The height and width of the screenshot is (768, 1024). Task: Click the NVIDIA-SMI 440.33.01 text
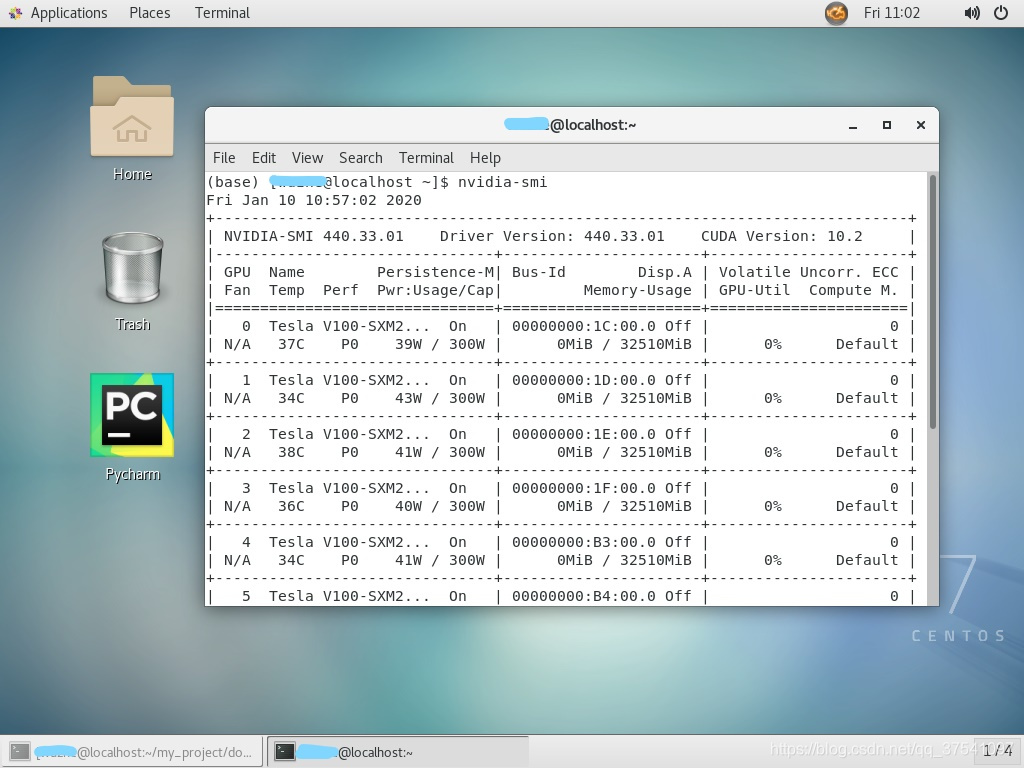pyautogui.click(x=313, y=236)
